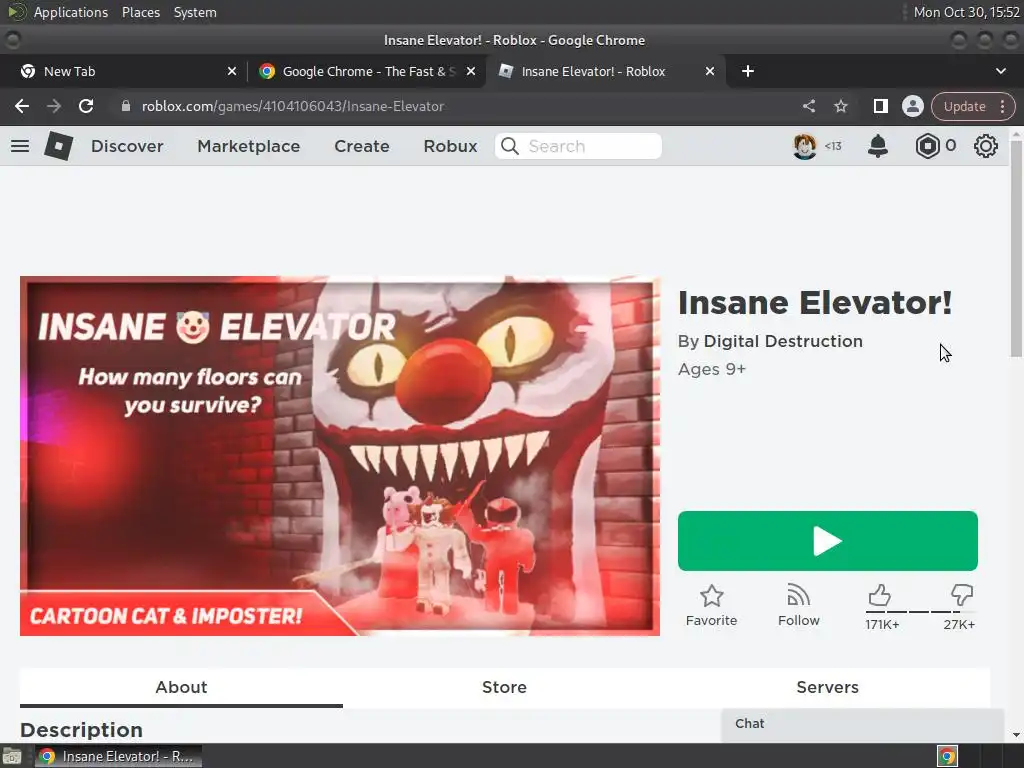Screen dimensions: 1024x768
Task: Follow the Insane Elevator game
Action: 798,606
